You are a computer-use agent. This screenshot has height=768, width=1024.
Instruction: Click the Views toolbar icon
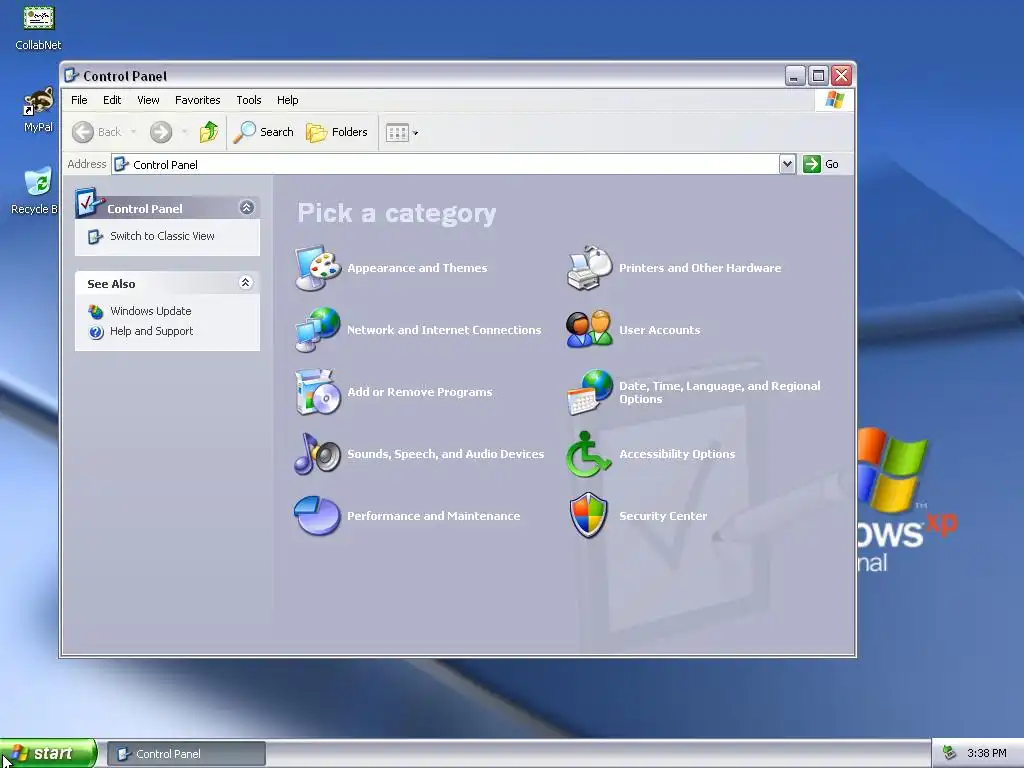pos(397,133)
